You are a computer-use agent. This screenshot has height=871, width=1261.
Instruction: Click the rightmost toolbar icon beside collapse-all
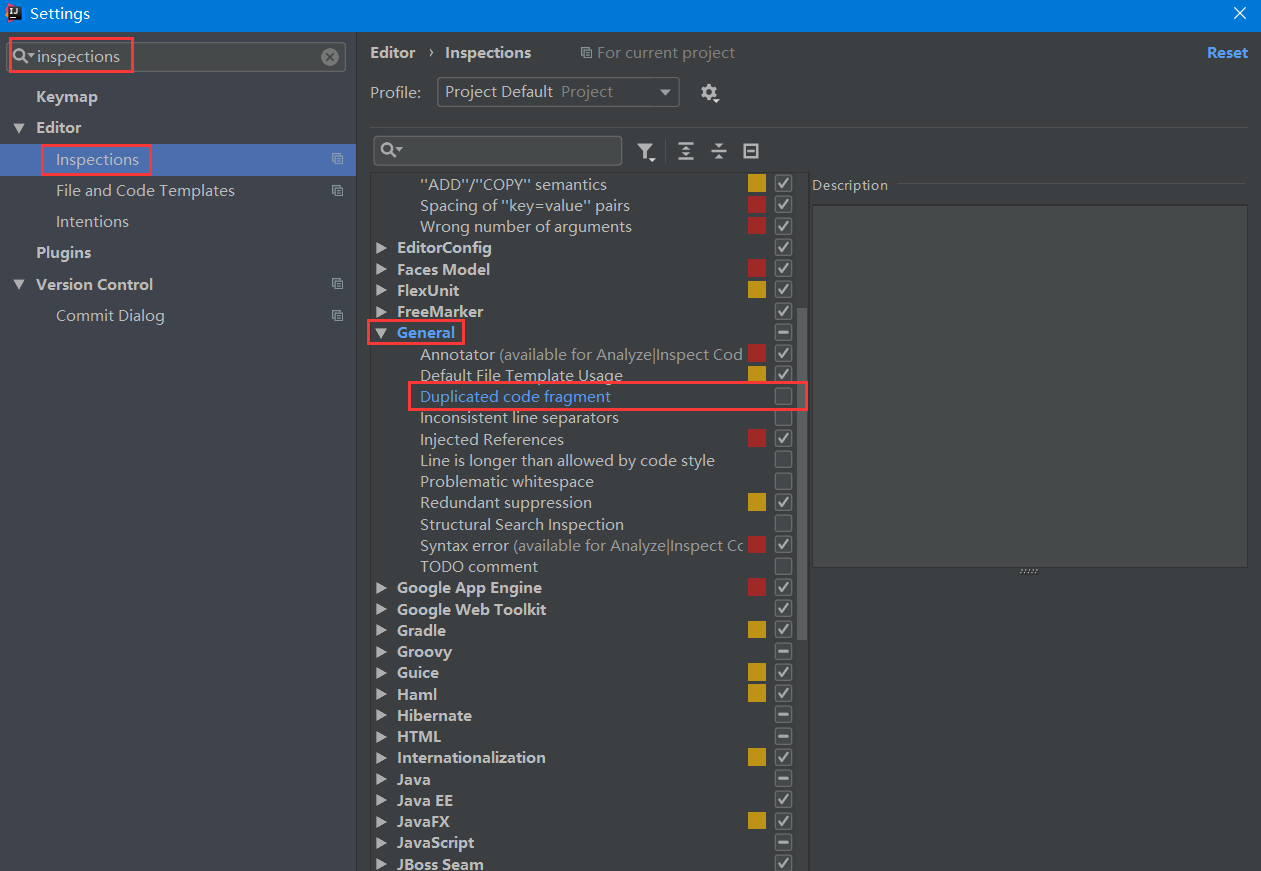click(x=751, y=150)
